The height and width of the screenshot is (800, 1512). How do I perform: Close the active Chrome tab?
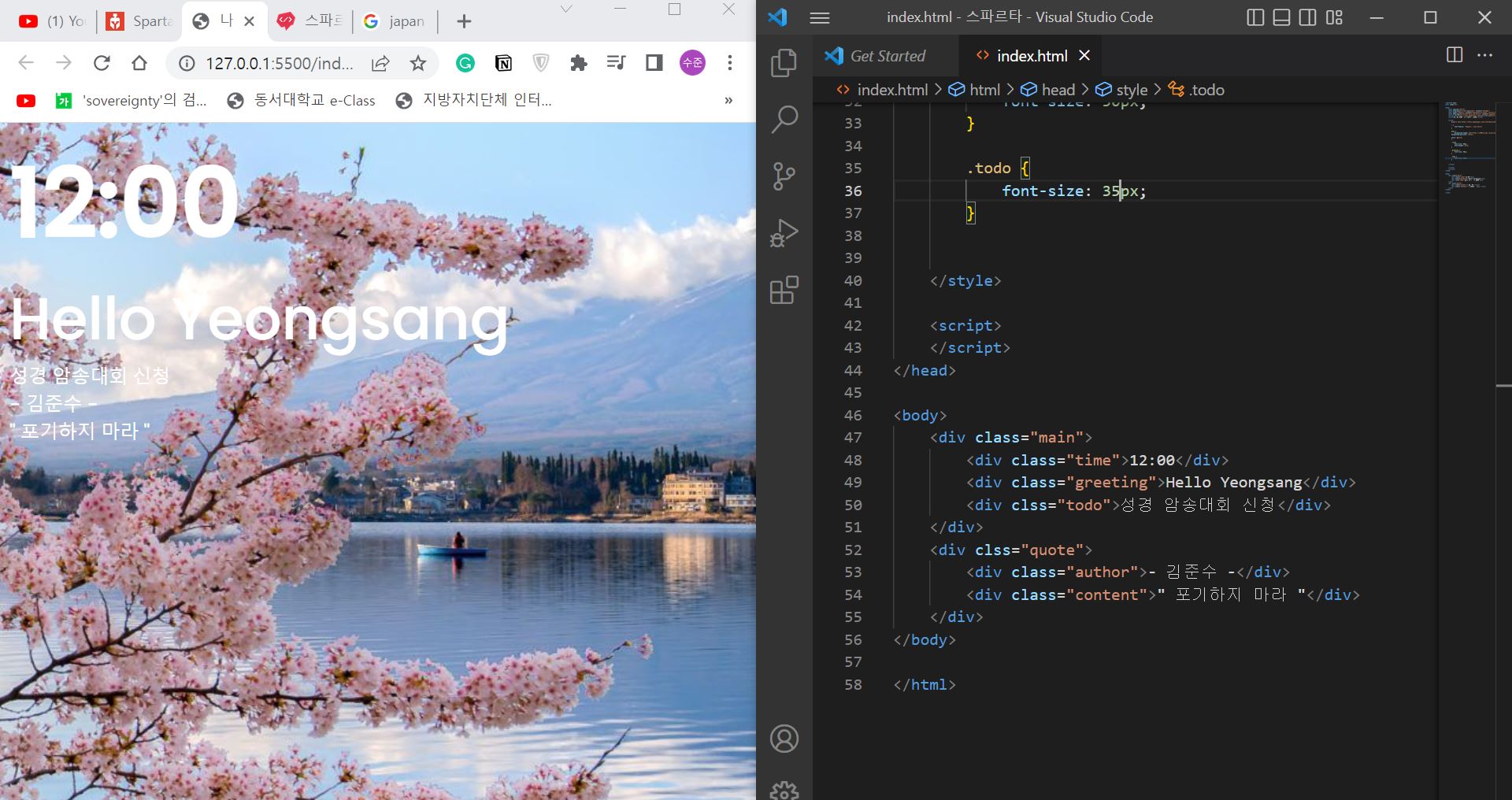click(x=250, y=21)
